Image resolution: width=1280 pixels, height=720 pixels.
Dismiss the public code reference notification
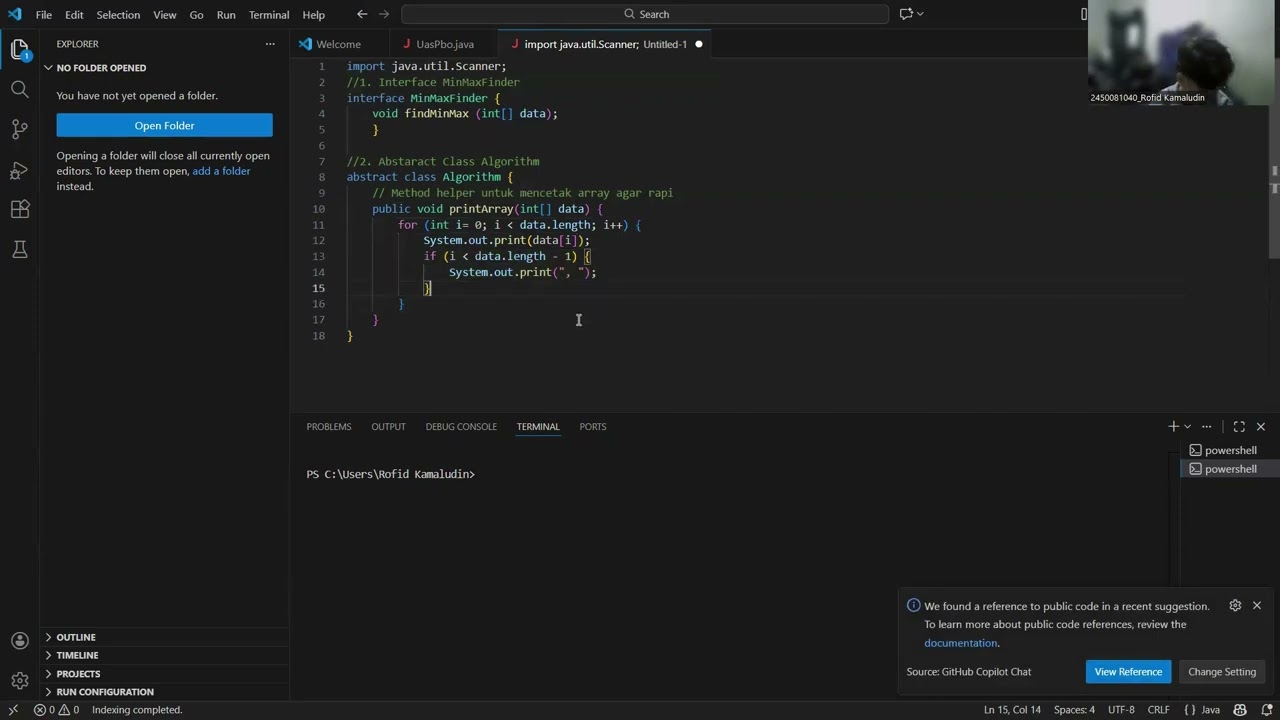click(x=1257, y=606)
